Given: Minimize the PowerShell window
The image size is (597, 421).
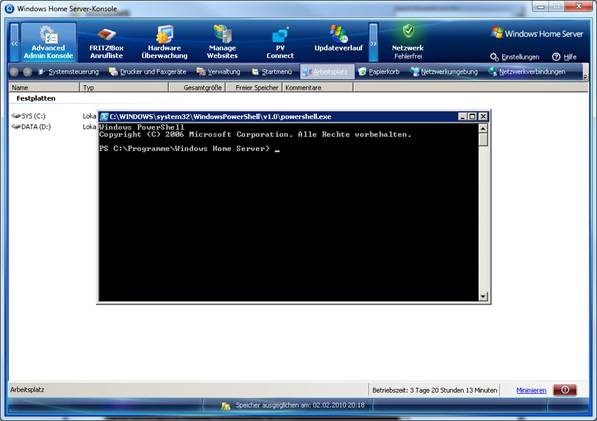Looking at the screenshot, I should (x=462, y=116).
